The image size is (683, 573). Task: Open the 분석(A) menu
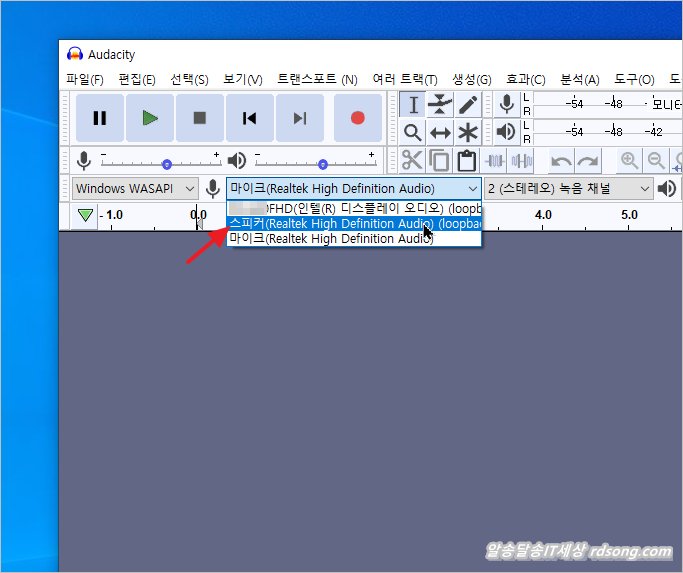[x=579, y=80]
